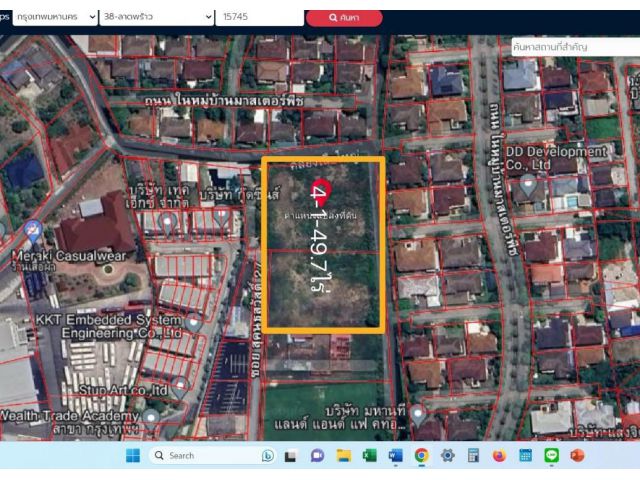Click the DD Development Co. map pin
The height and width of the screenshot is (480, 640).
pyautogui.click(x=529, y=186)
